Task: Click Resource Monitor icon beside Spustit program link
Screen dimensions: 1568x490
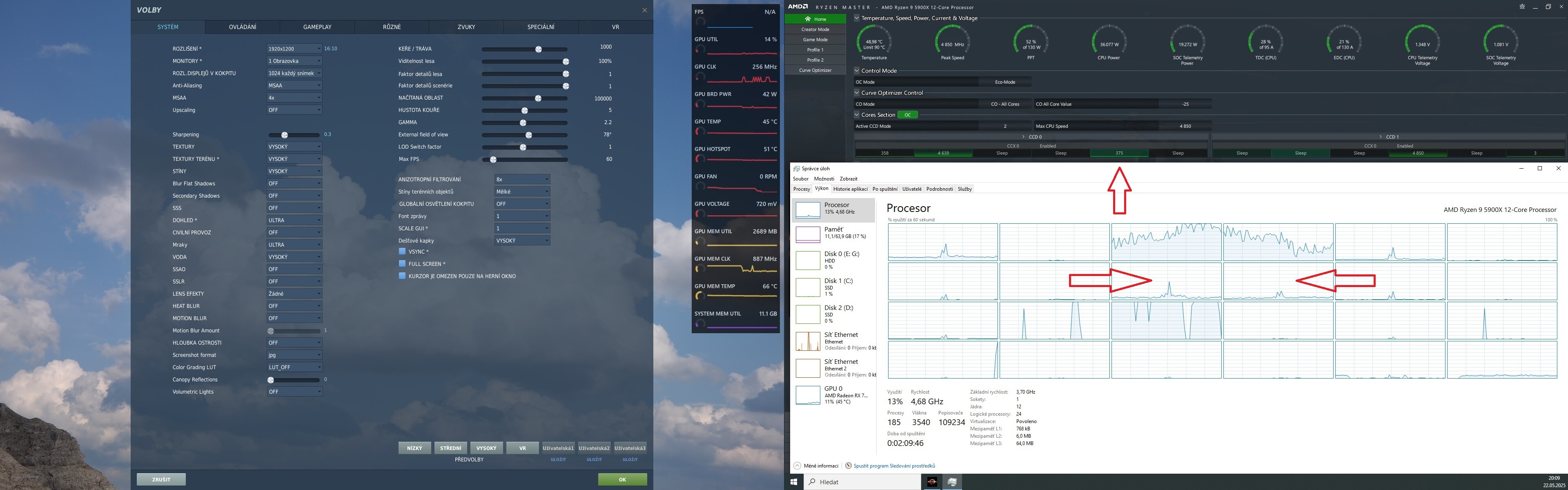Action: [849, 465]
